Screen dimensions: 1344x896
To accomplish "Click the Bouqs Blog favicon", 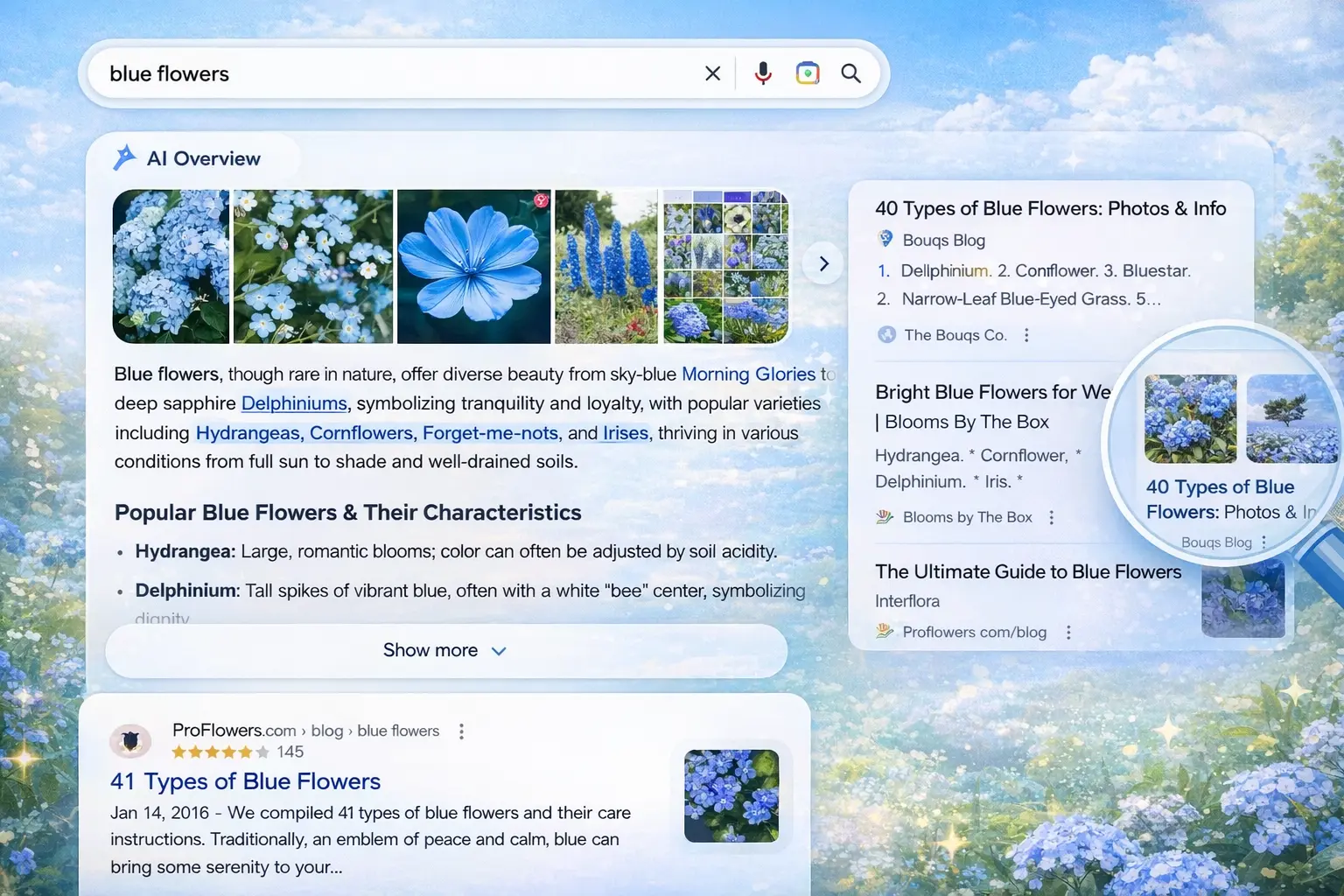I will coord(885,240).
